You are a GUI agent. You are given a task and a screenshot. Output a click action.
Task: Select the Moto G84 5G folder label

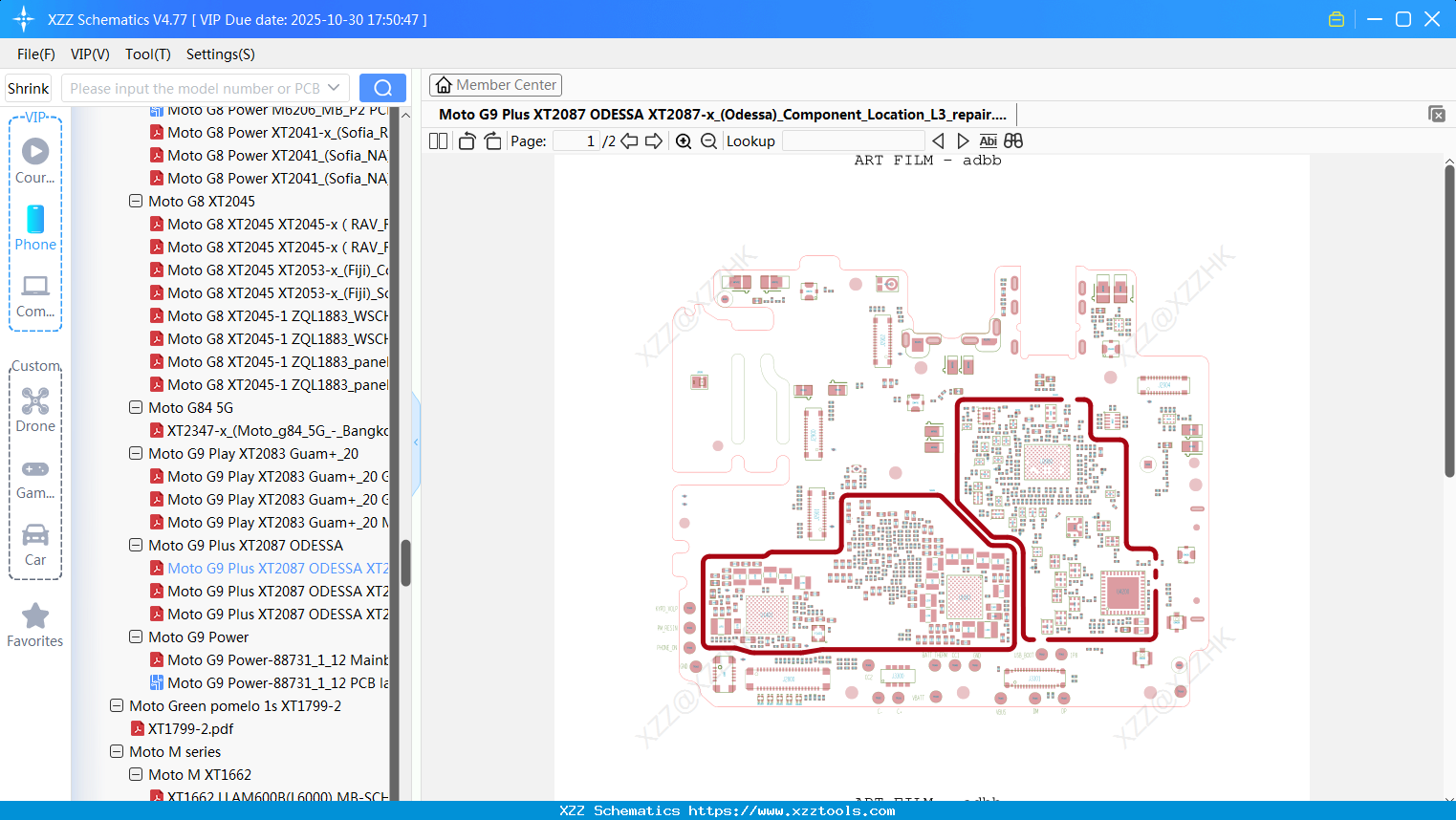(190, 408)
